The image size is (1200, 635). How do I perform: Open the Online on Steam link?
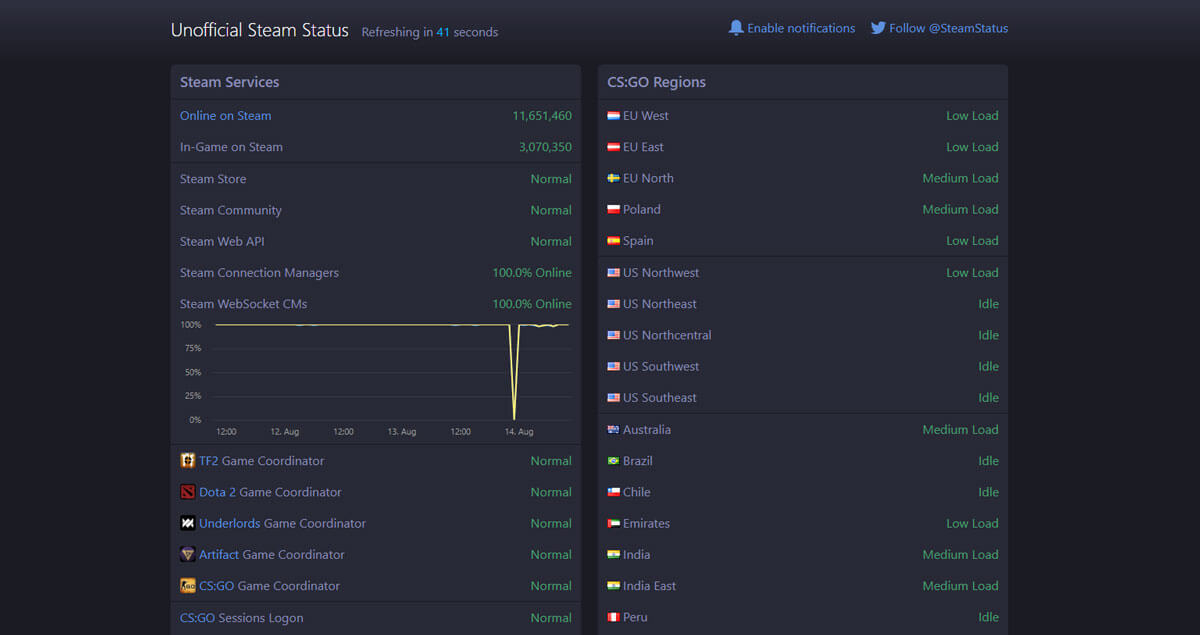tap(225, 116)
